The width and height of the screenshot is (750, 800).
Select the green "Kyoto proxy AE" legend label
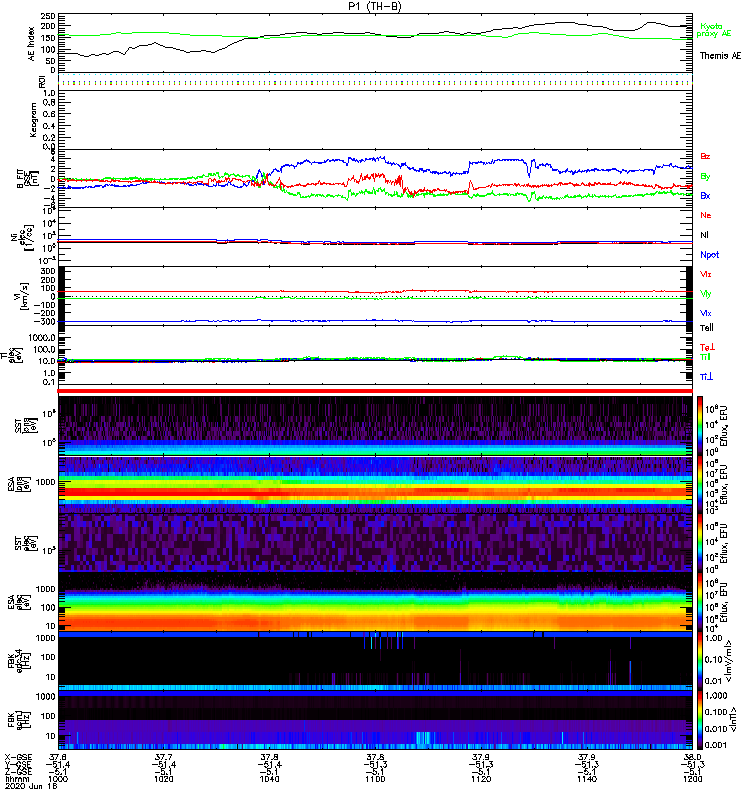(714, 30)
